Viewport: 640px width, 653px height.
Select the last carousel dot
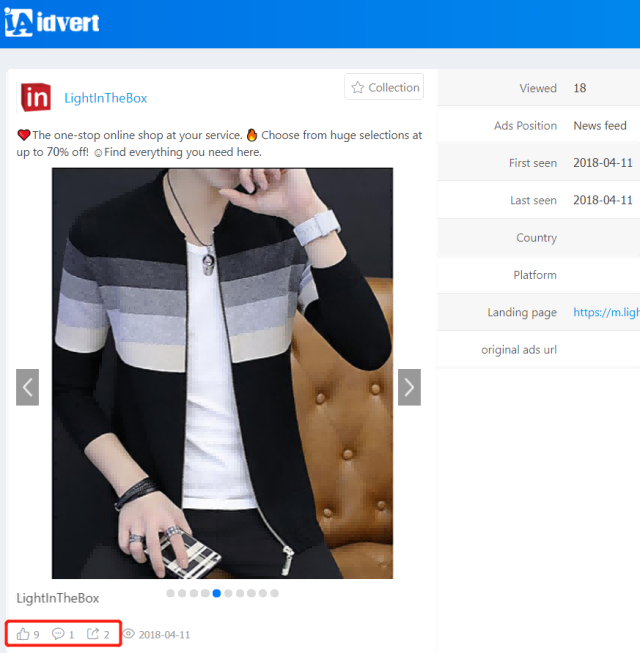[275, 593]
